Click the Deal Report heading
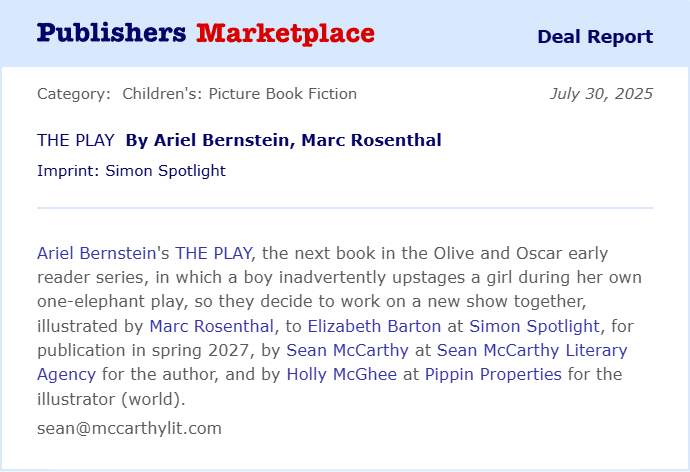Viewport: 690px width, 472px height. (595, 37)
